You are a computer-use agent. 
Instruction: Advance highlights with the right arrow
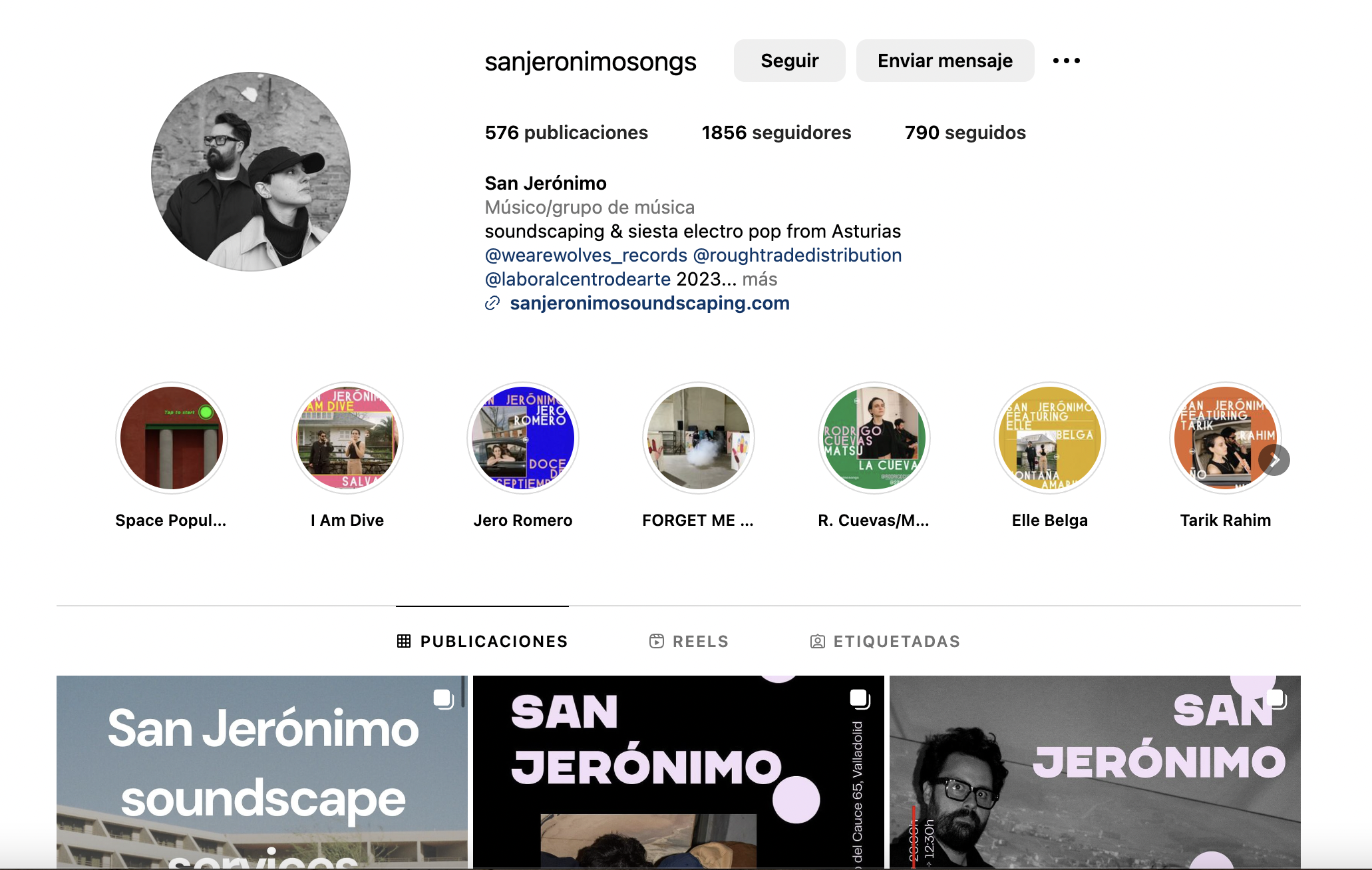pyautogui.click(x=1274, y=460)
